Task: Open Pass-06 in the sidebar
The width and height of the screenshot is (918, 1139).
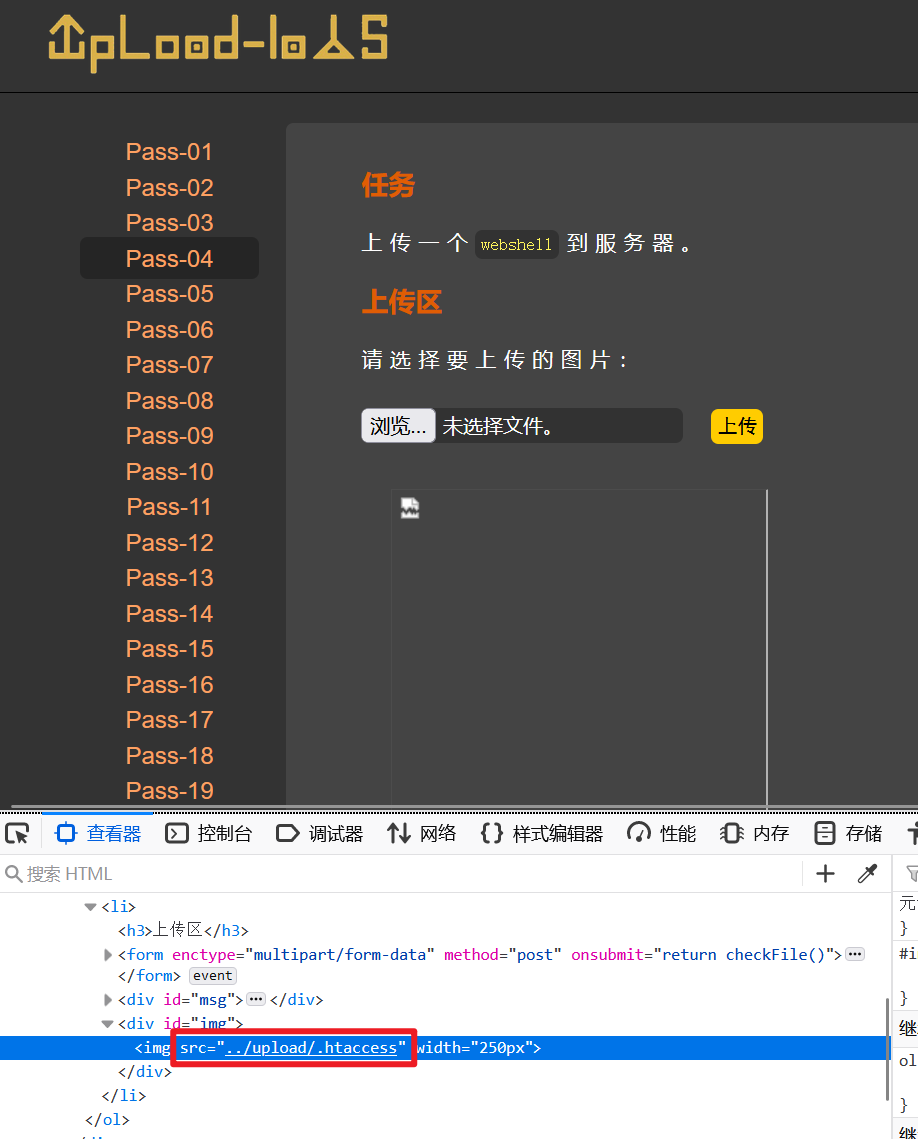Action: coord(169,329)
